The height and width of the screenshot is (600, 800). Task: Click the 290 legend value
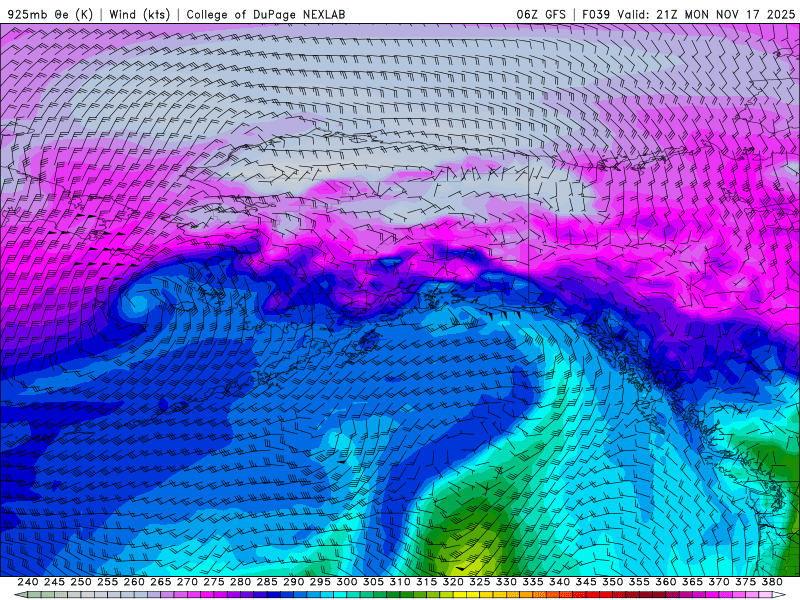293,582
